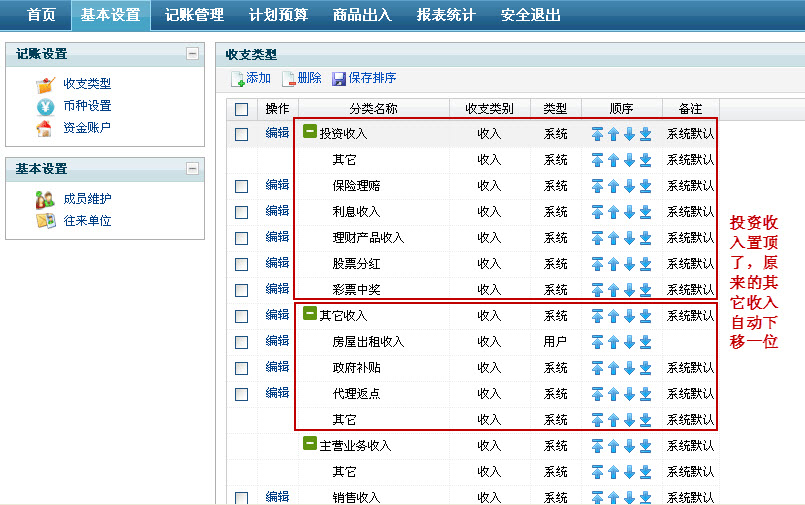Edit the 代理返点 row
The image size is (805, 505).
tap(277, 393)
